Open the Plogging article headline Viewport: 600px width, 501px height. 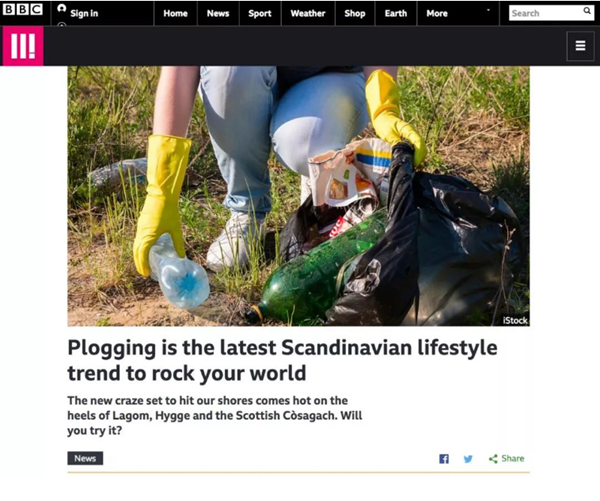(282, 360)
